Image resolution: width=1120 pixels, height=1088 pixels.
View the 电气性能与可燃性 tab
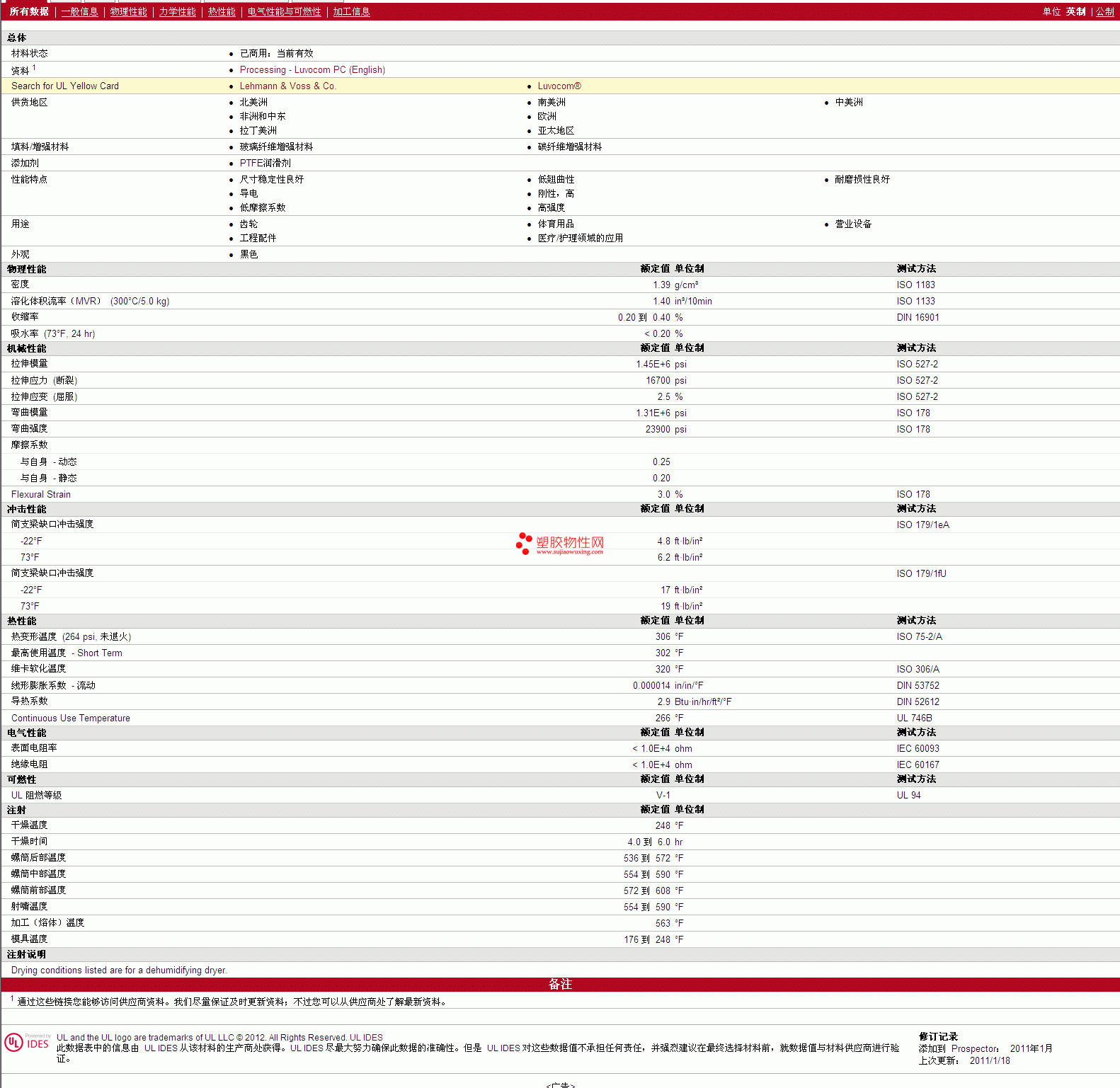tap(284, 11)
